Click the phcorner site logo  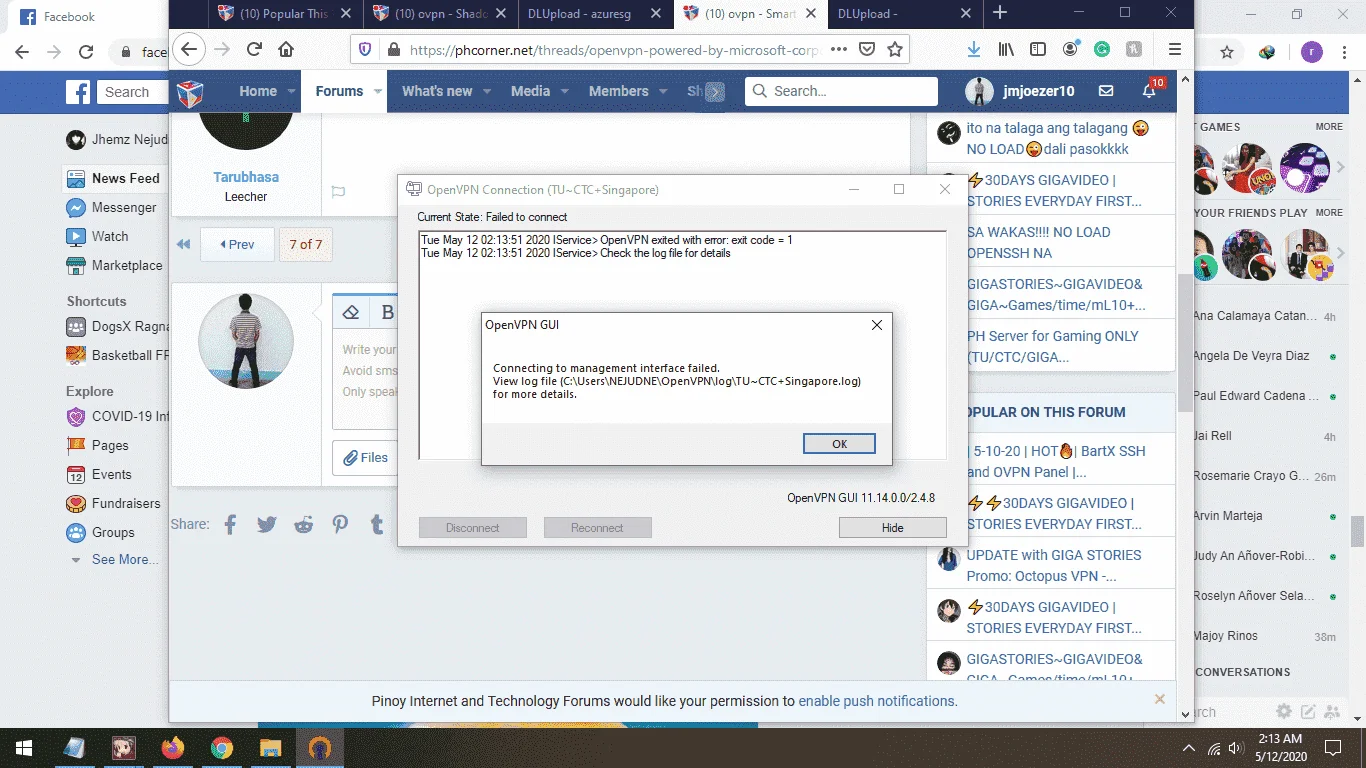pyautogui.click(x=190, y=93)
